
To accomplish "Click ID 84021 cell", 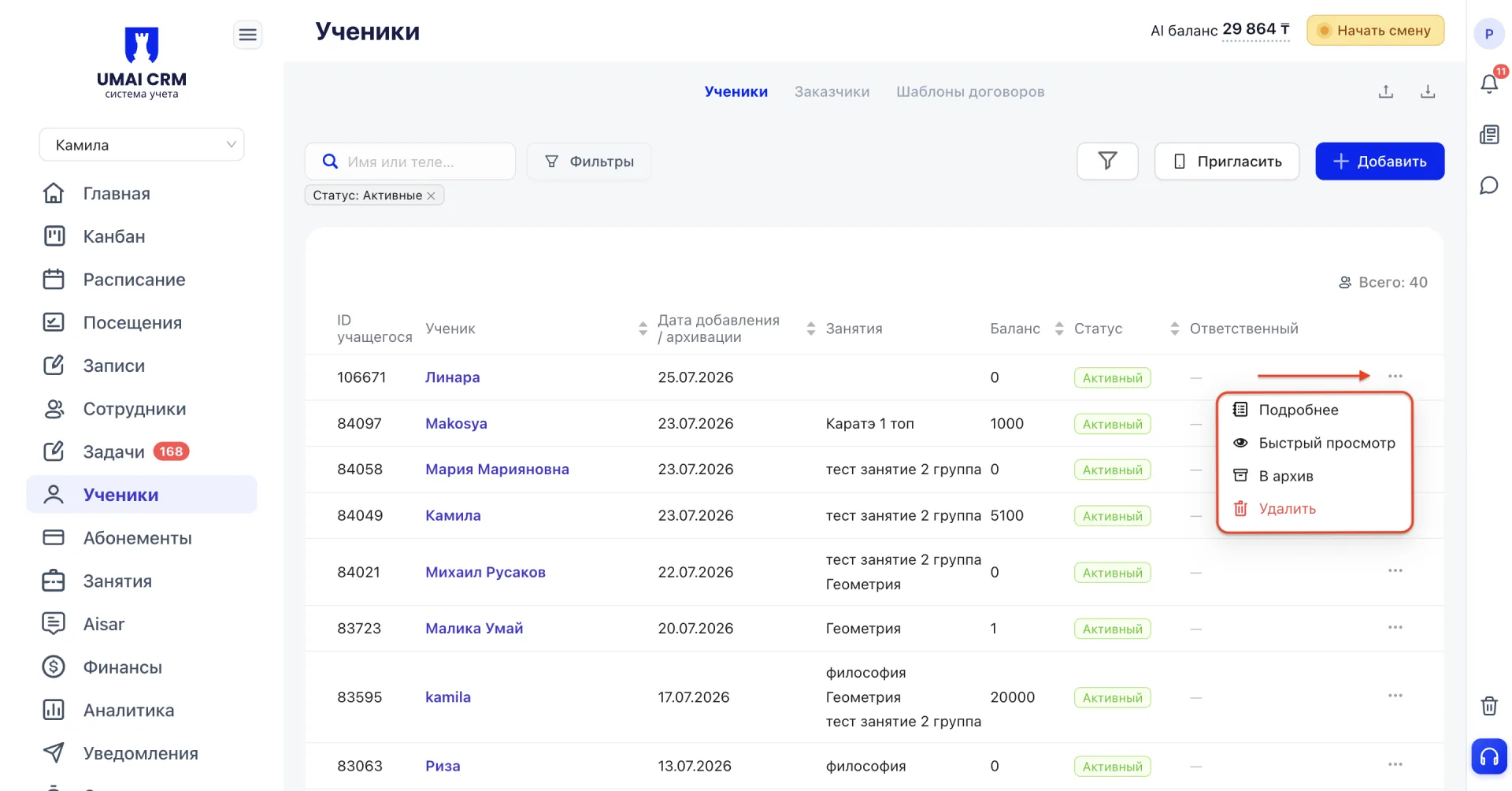I will point(358,573).
